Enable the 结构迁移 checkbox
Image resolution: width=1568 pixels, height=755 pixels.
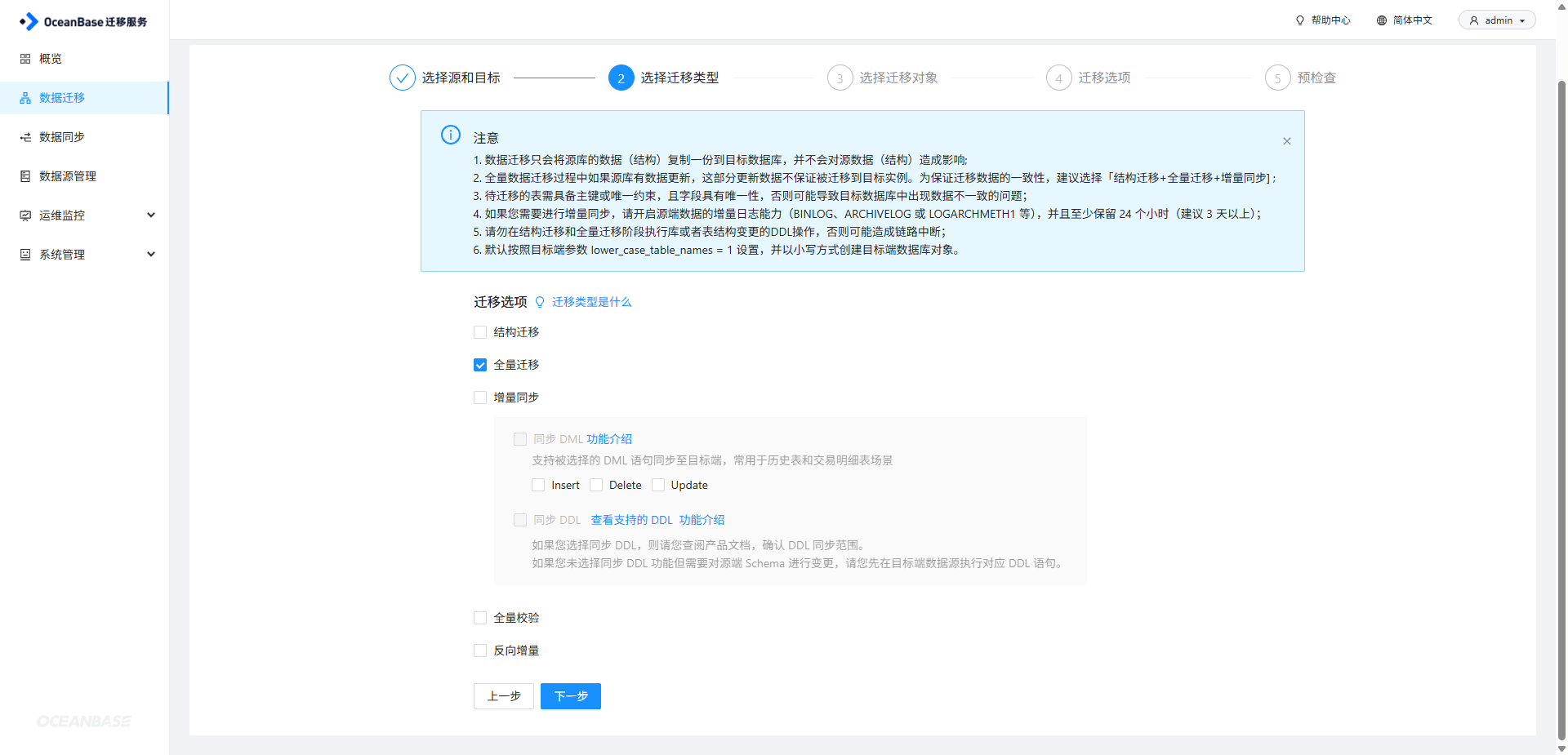480,332
